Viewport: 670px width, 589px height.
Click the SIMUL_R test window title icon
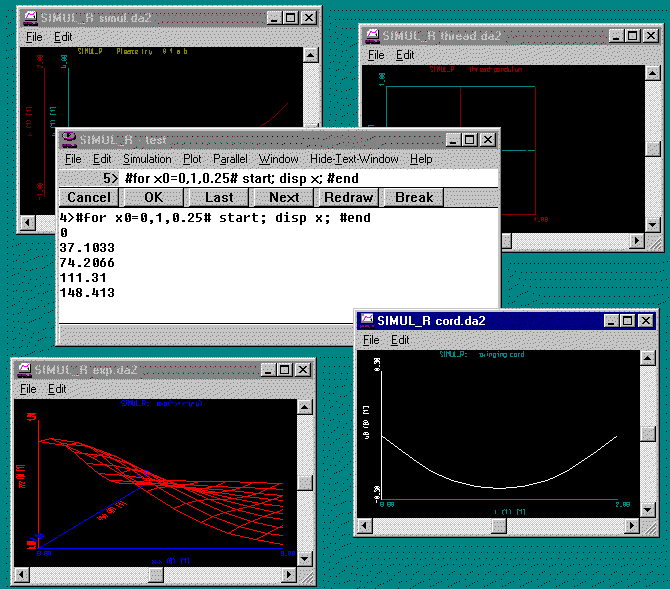point(69,140)
